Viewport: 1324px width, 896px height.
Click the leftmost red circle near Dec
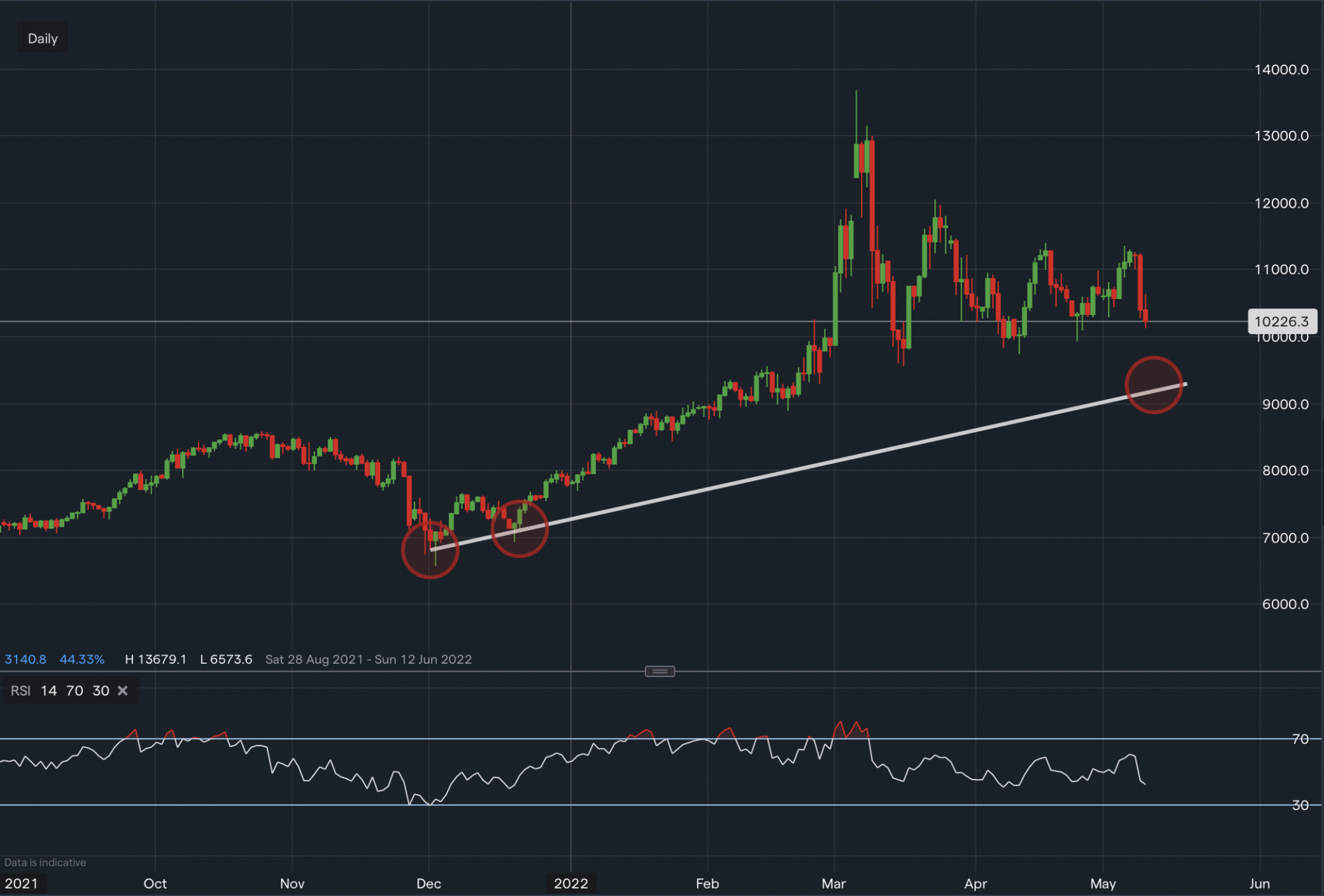tap(430, 550)
